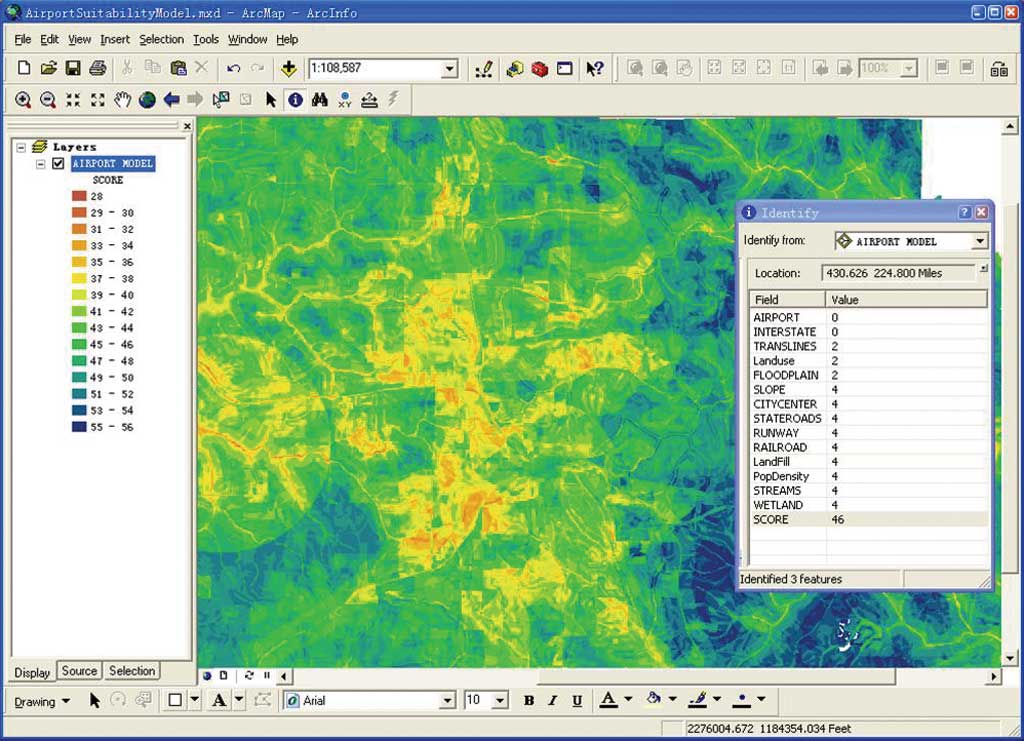This screenshot has height=741, width=1024.
Task: Open the Find binoculars tool
Action: point(320,100)
